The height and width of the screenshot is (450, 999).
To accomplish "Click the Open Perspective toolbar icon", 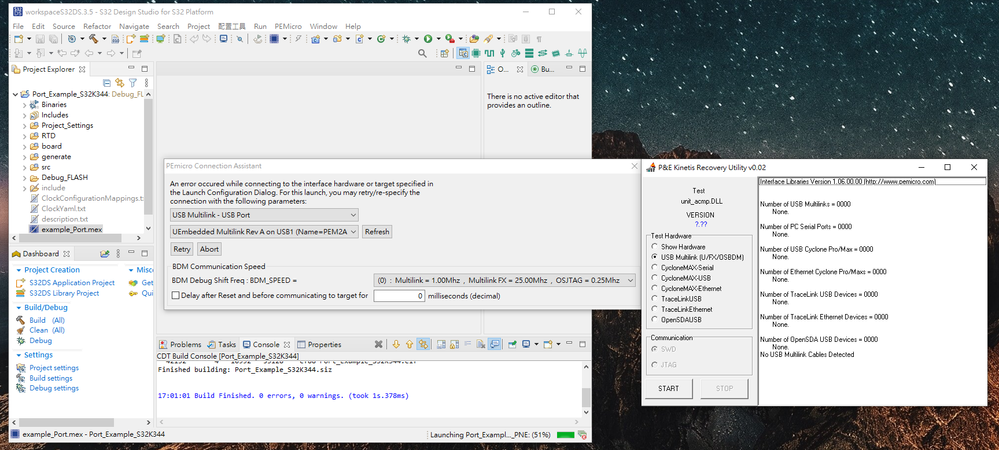I will pos(445,54).
